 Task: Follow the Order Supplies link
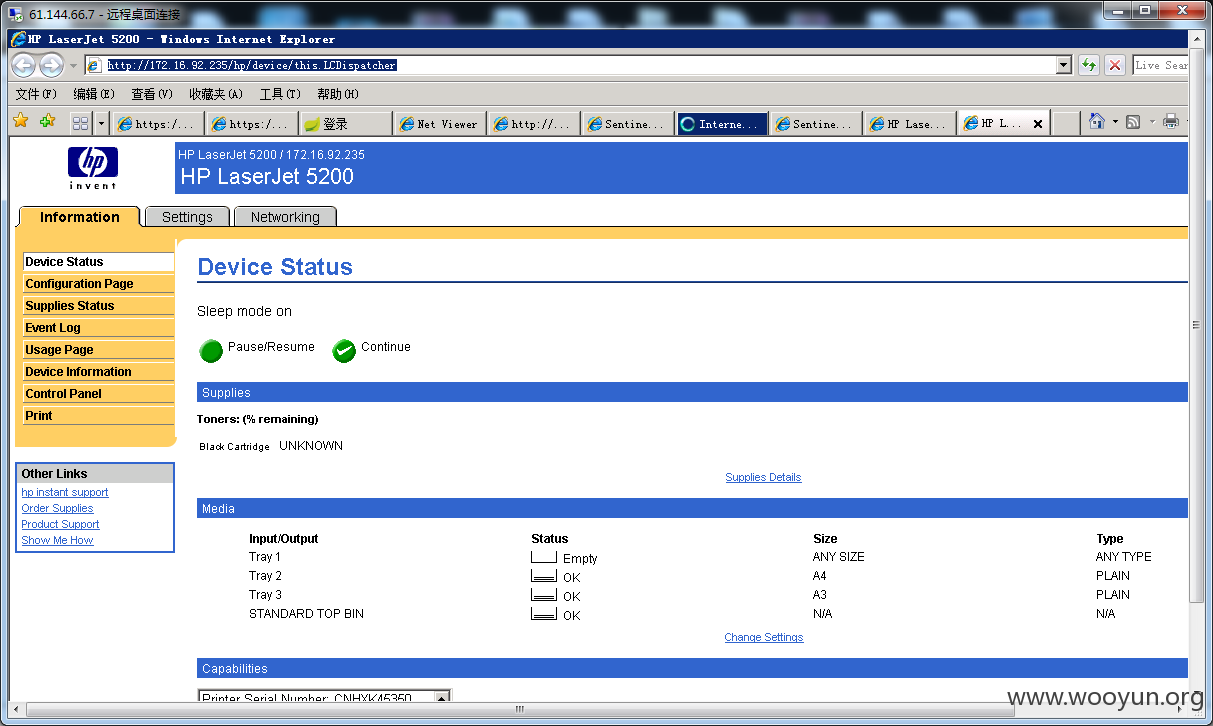click(57, 508)
